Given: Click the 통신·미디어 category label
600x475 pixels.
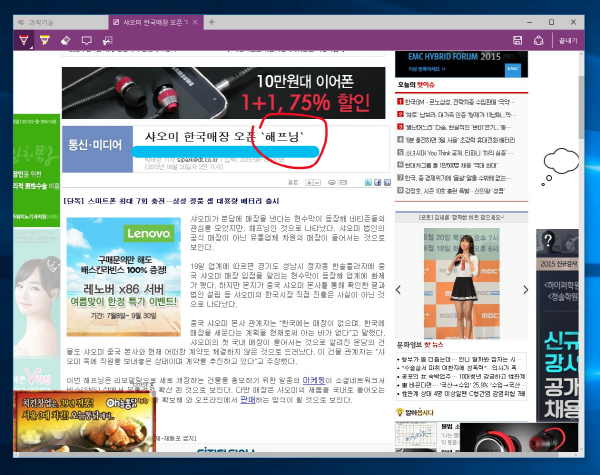Looking at the screenshot, I should (97, 149).
